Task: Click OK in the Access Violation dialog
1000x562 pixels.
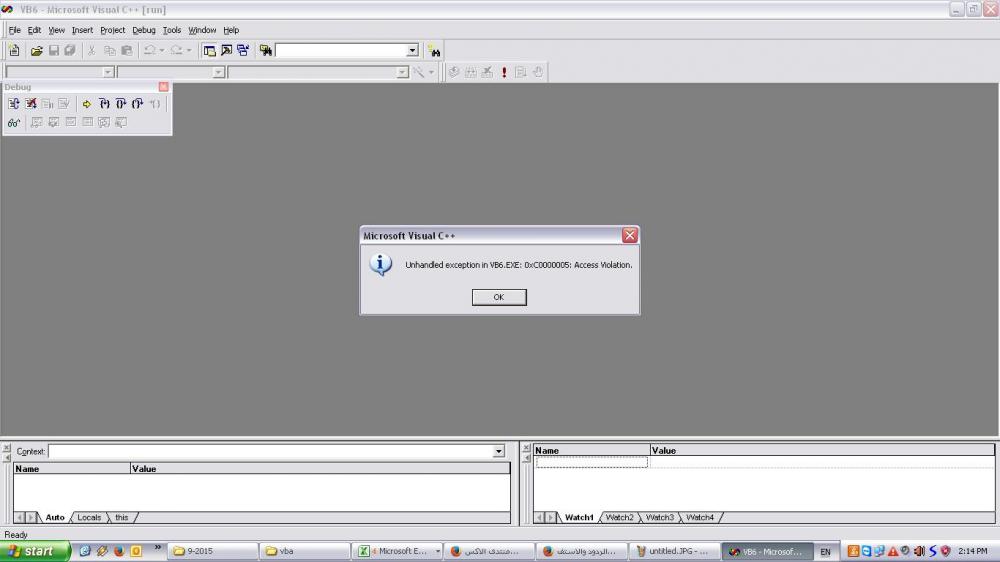Action: click(x=499, y=297)
